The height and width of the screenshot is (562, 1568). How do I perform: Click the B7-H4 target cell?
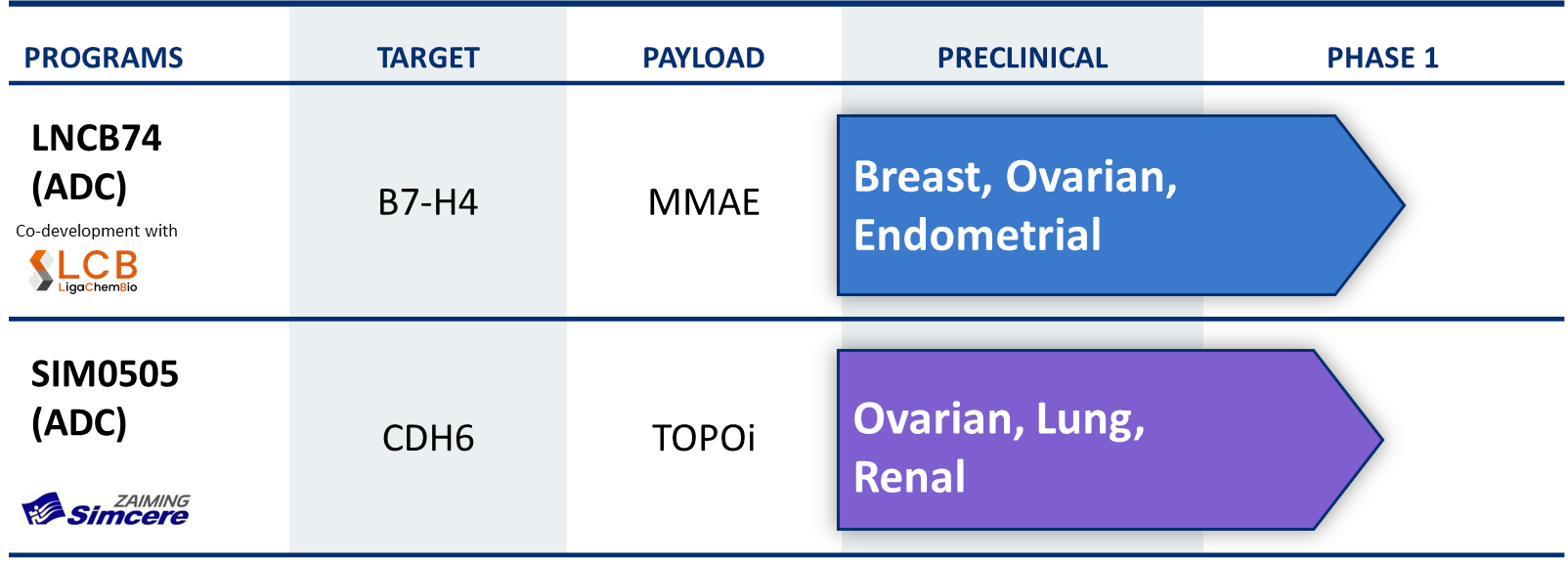428,202
